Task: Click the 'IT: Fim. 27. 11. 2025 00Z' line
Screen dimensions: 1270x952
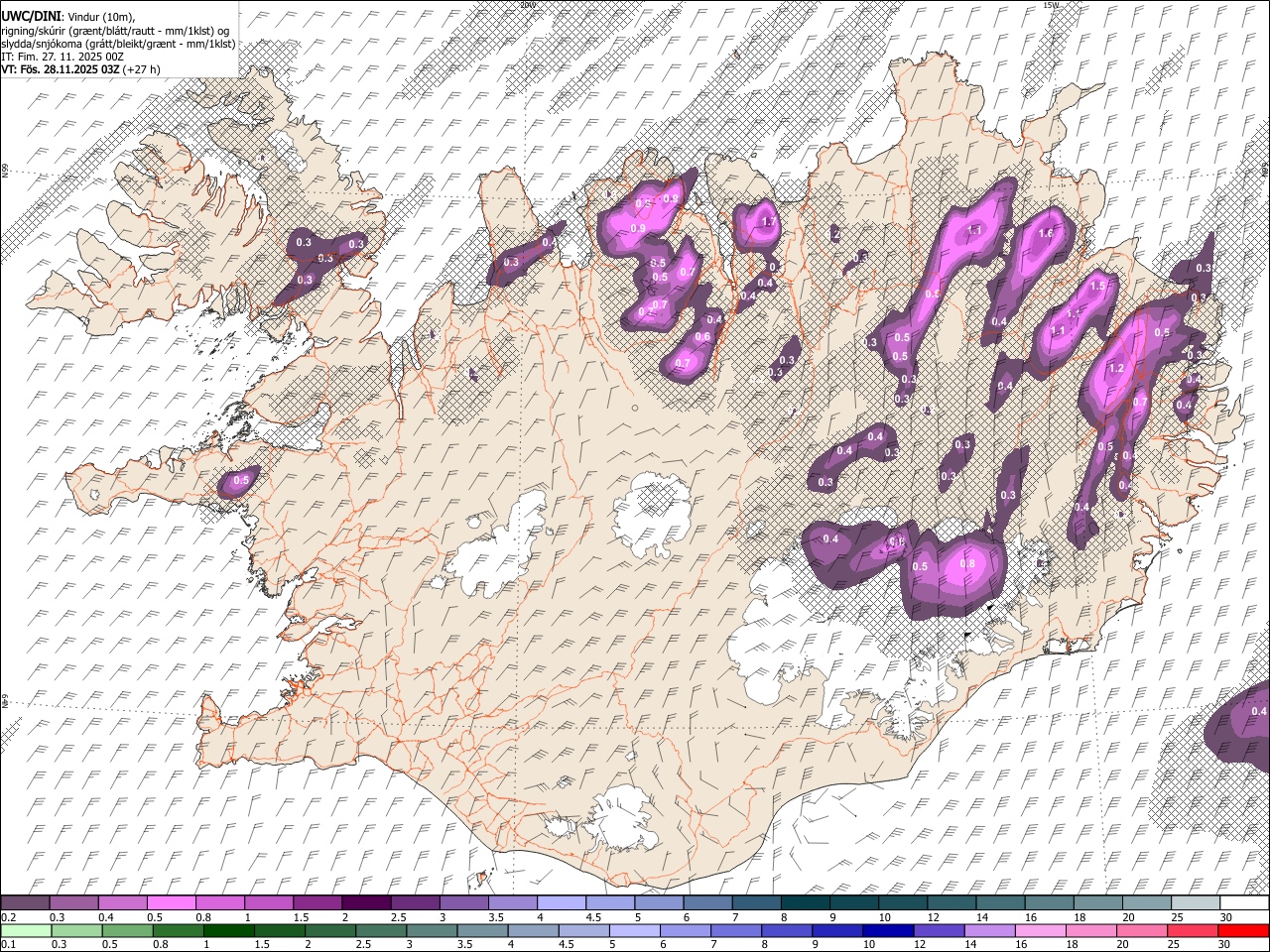Action: coord(63,57)
